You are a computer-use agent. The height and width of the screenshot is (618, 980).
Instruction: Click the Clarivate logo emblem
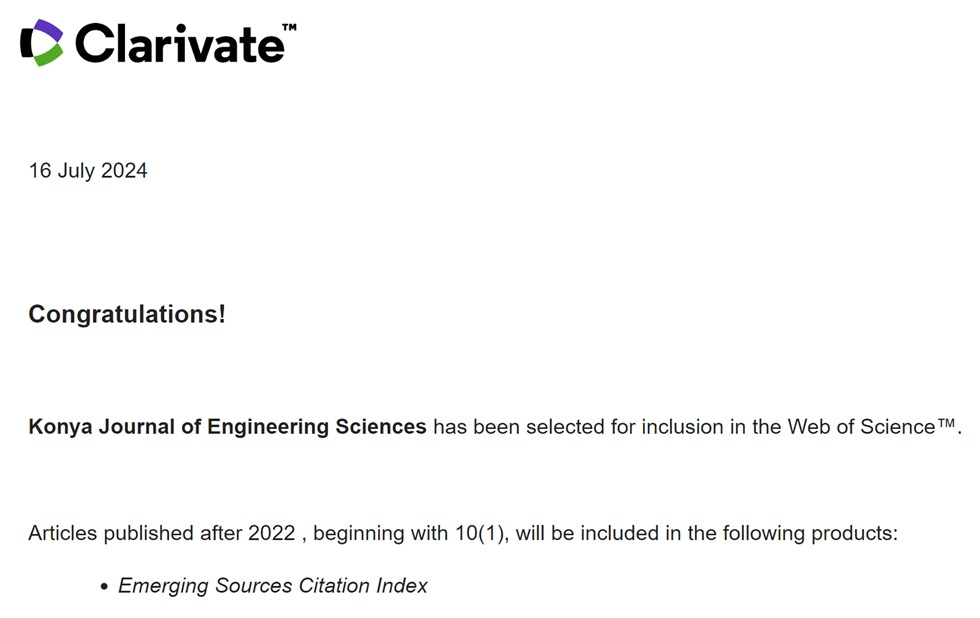pos(41,43)
